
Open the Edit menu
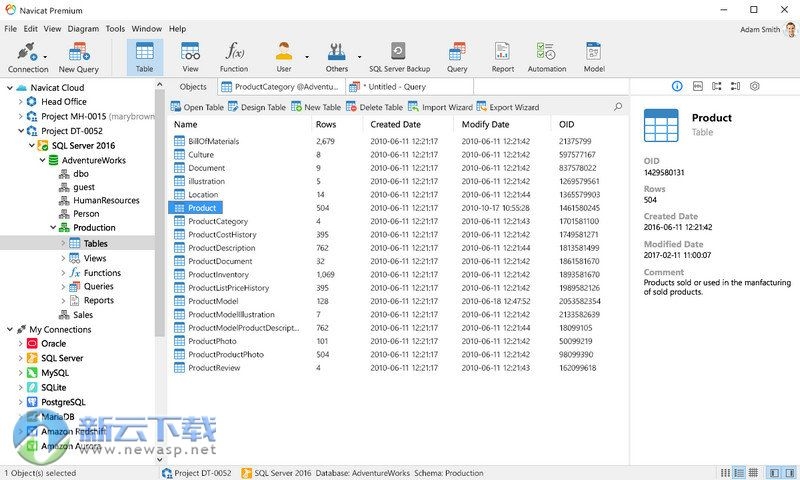(31, 29)
